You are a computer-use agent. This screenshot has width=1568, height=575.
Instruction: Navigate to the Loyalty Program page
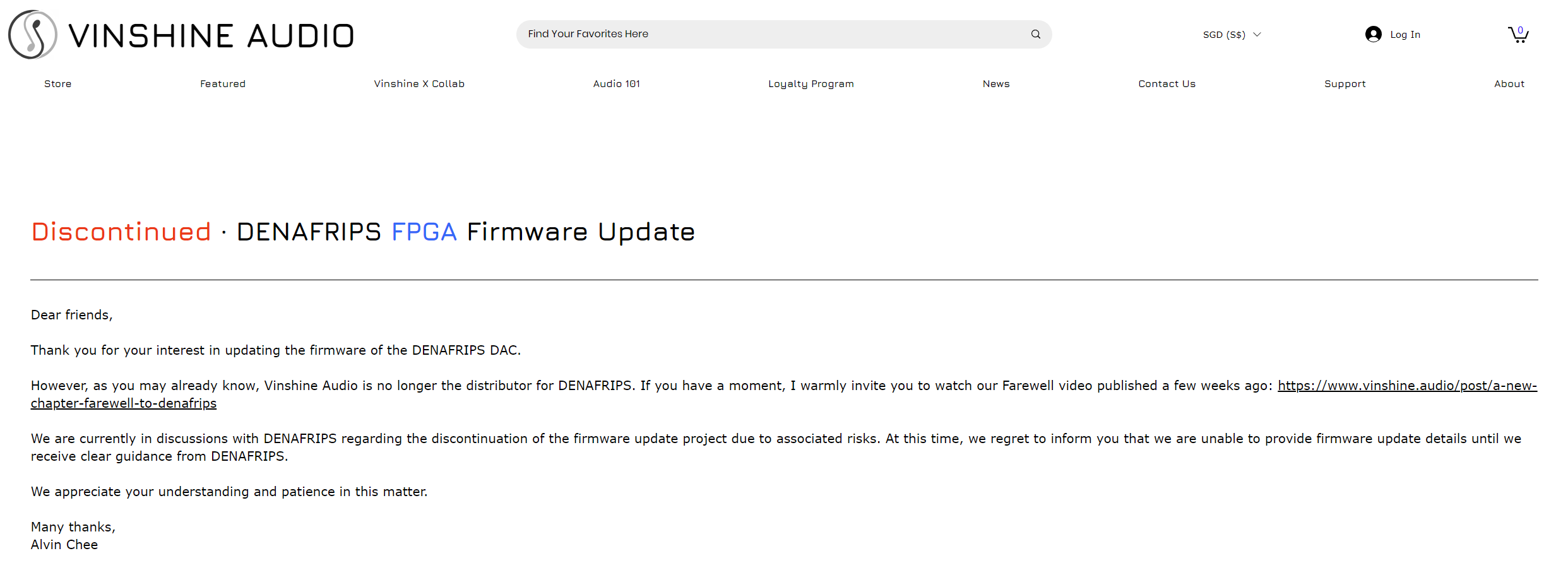pos(811,84)
